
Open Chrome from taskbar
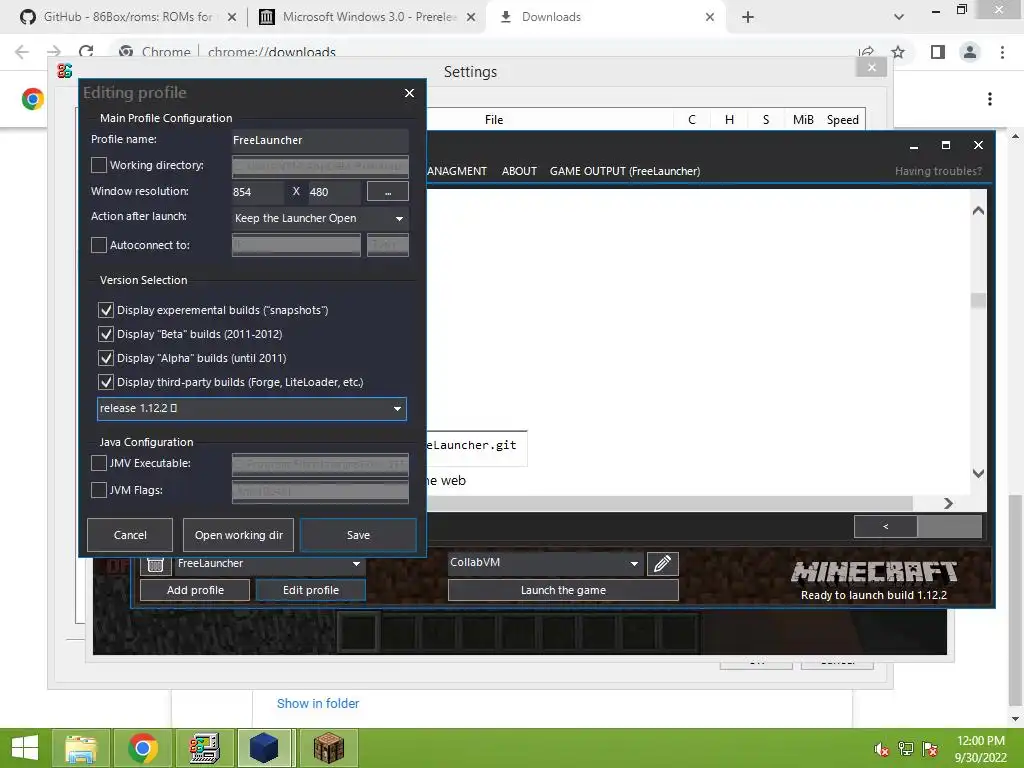pos(142,748)
